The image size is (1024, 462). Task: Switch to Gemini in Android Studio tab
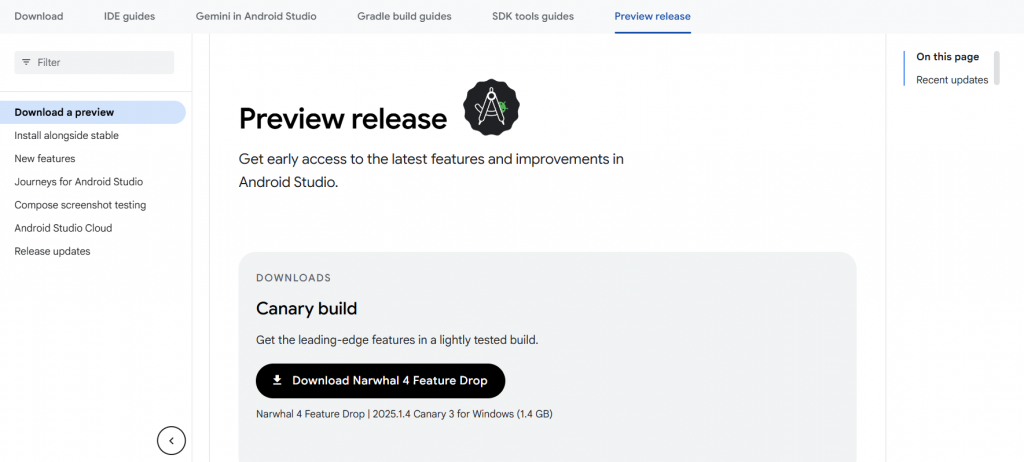(256, 16)
